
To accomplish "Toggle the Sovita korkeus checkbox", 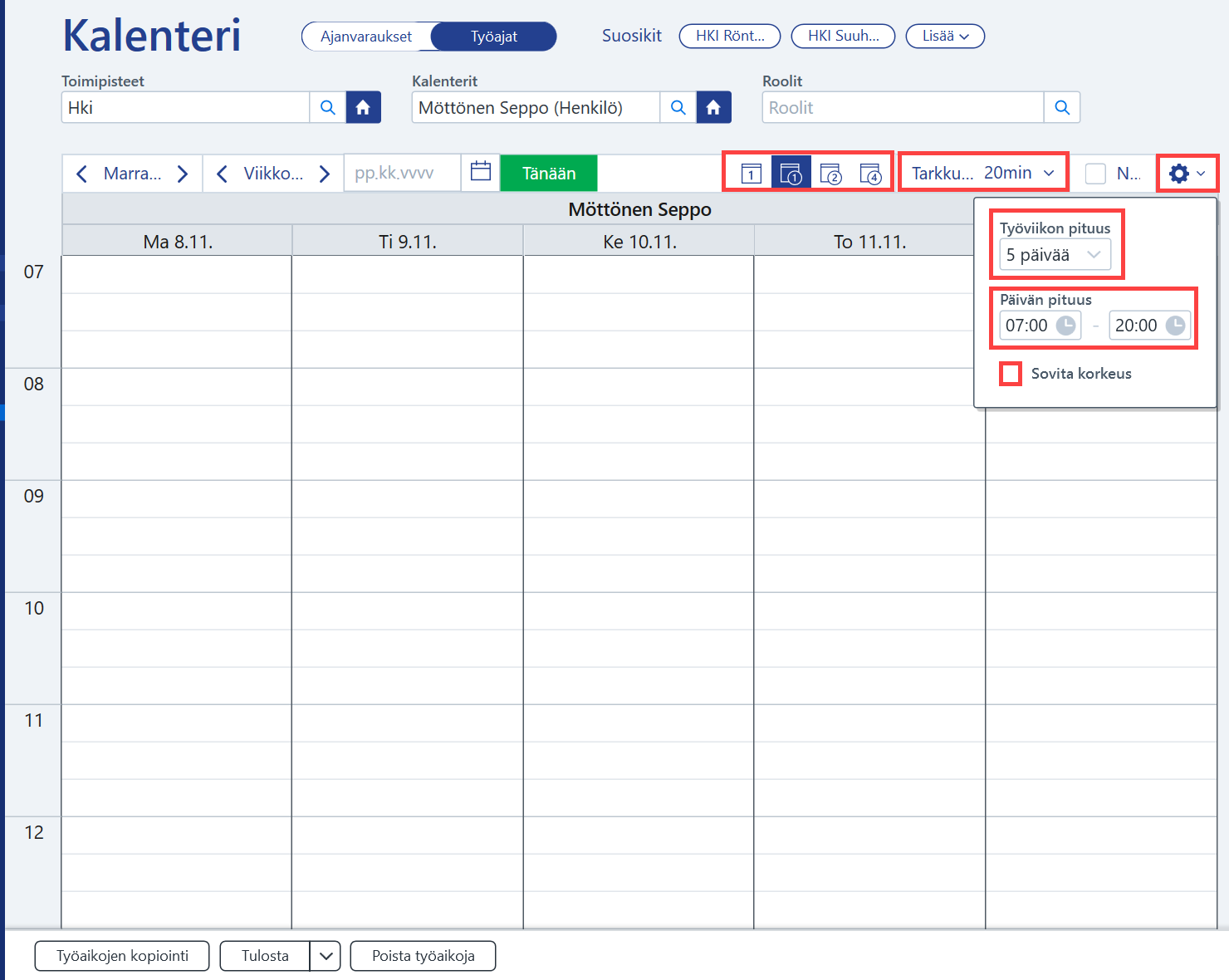I will (x=1011, y=374).
